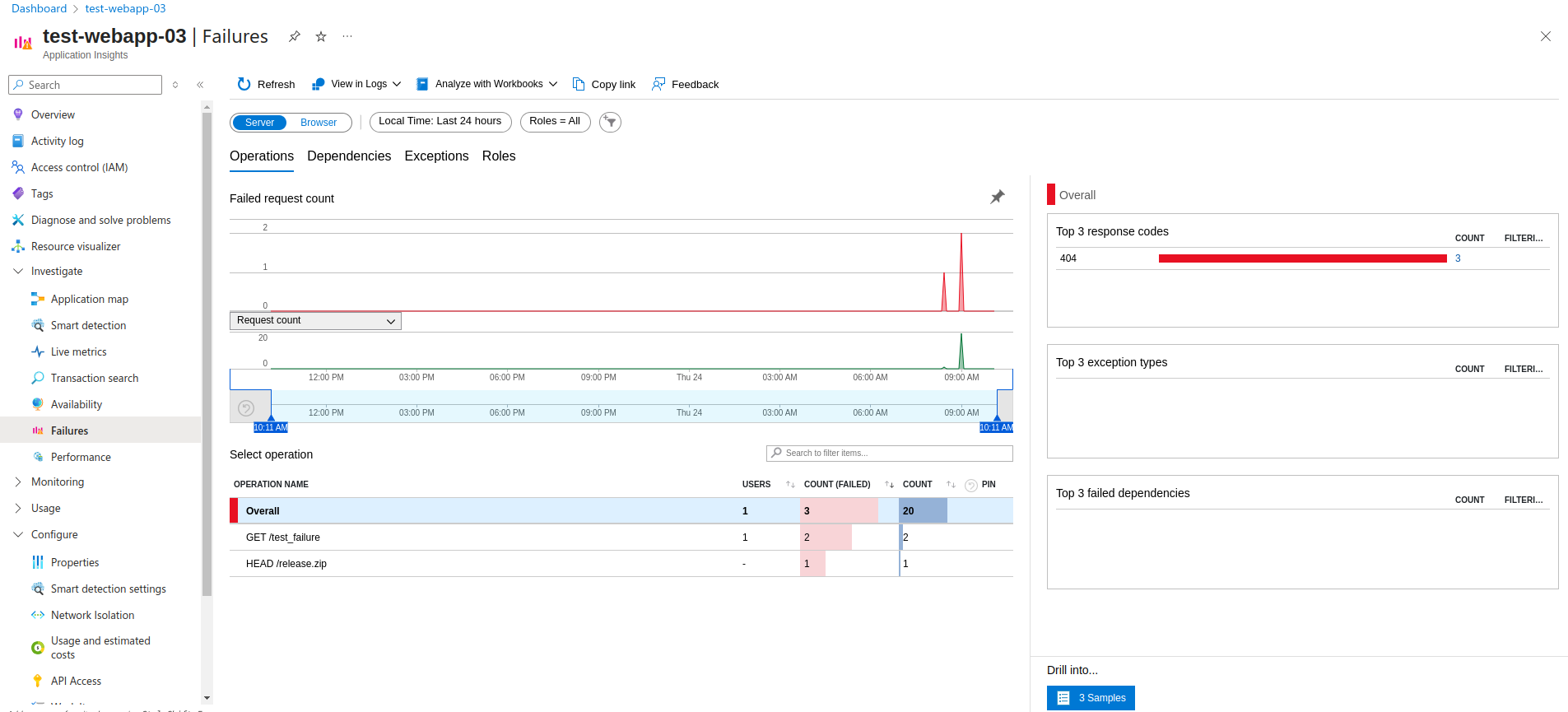The image size is (1568, 712).
Task: Expand the Monitoring sidebar section
Action: (x=18, y=482)
